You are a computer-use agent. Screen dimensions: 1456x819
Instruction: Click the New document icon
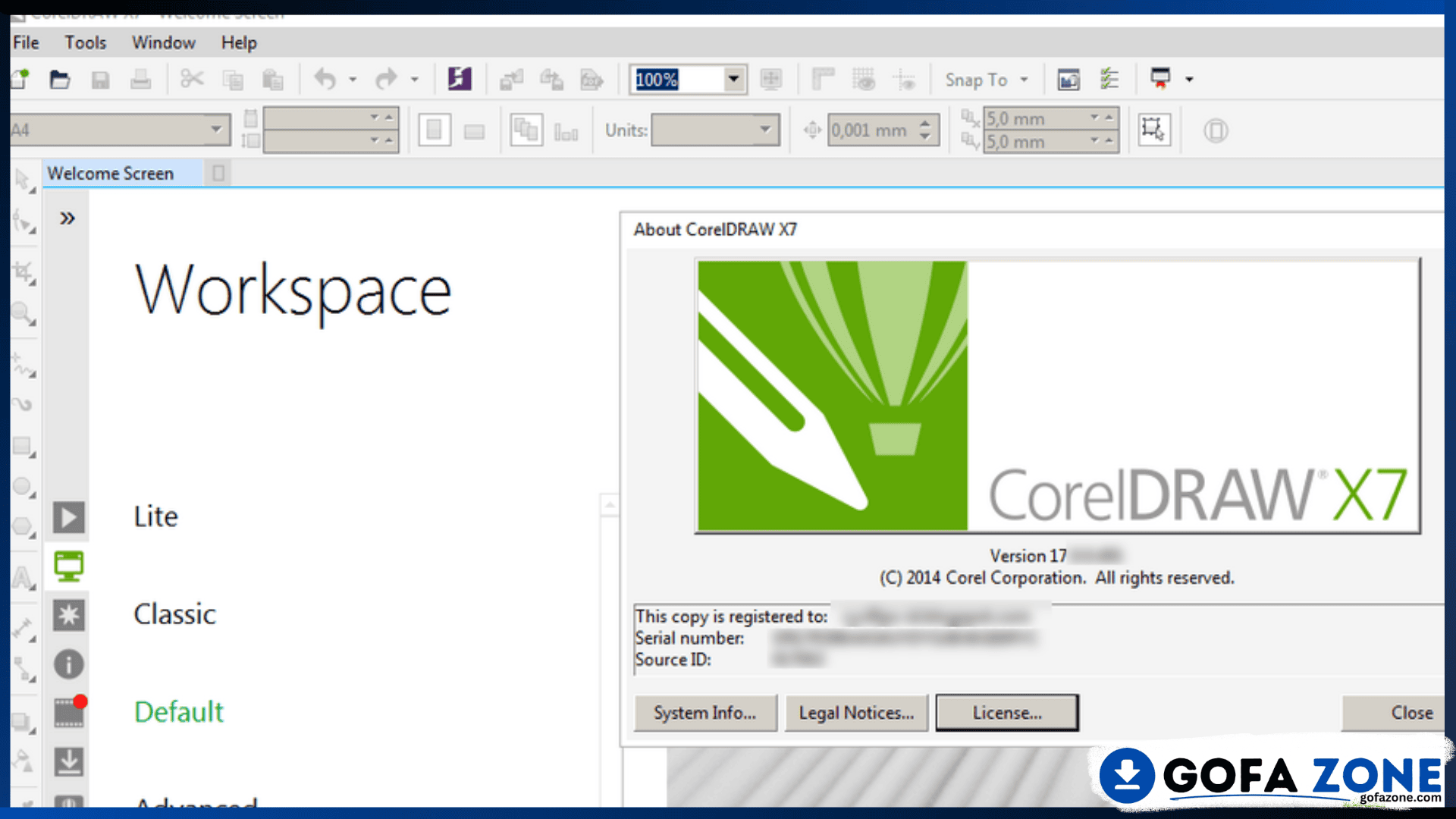point(20,79)
